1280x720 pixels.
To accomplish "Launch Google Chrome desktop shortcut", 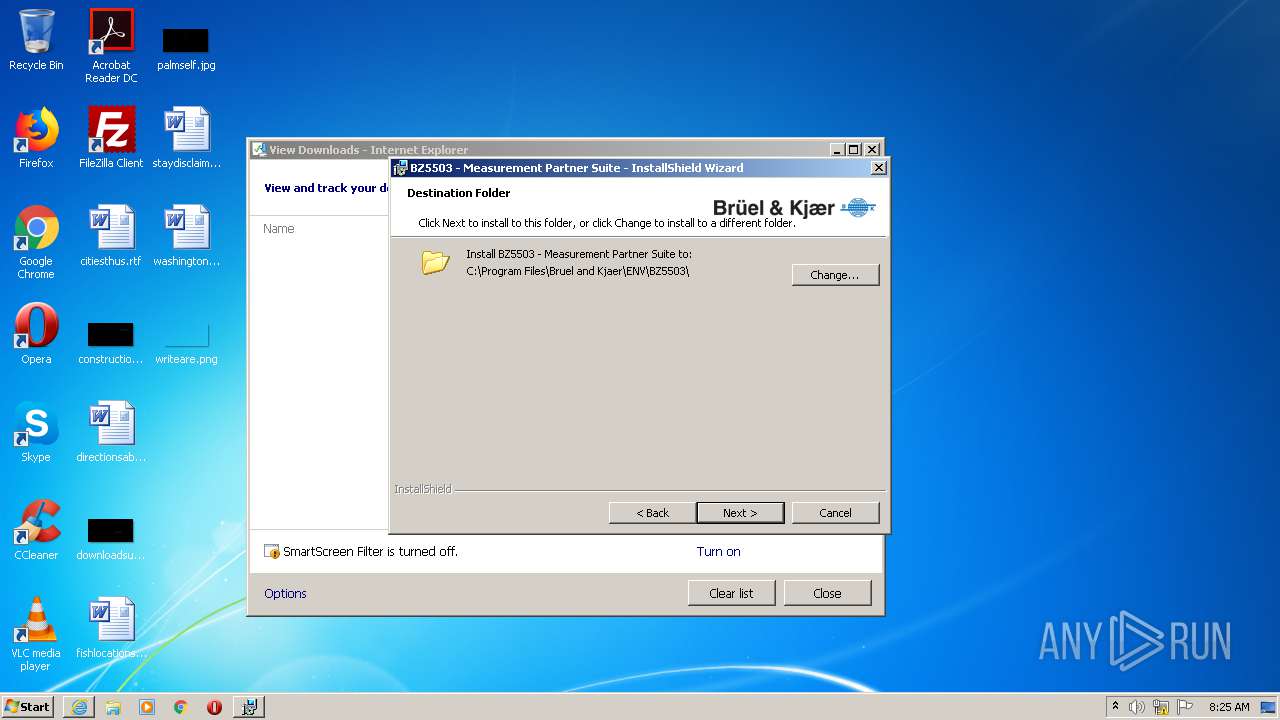I will pyautogui.click(x=36, y=242).
